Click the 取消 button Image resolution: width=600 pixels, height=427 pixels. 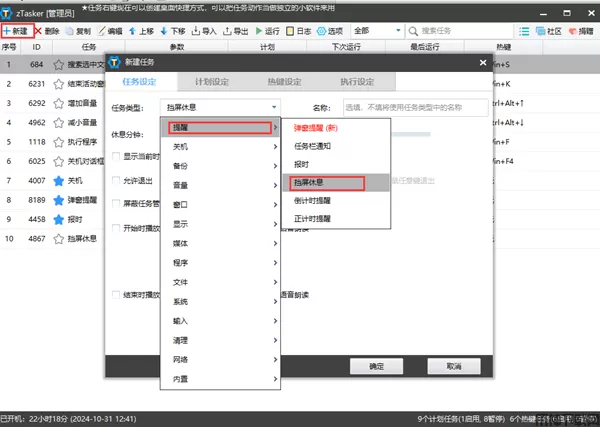point(453,366)
